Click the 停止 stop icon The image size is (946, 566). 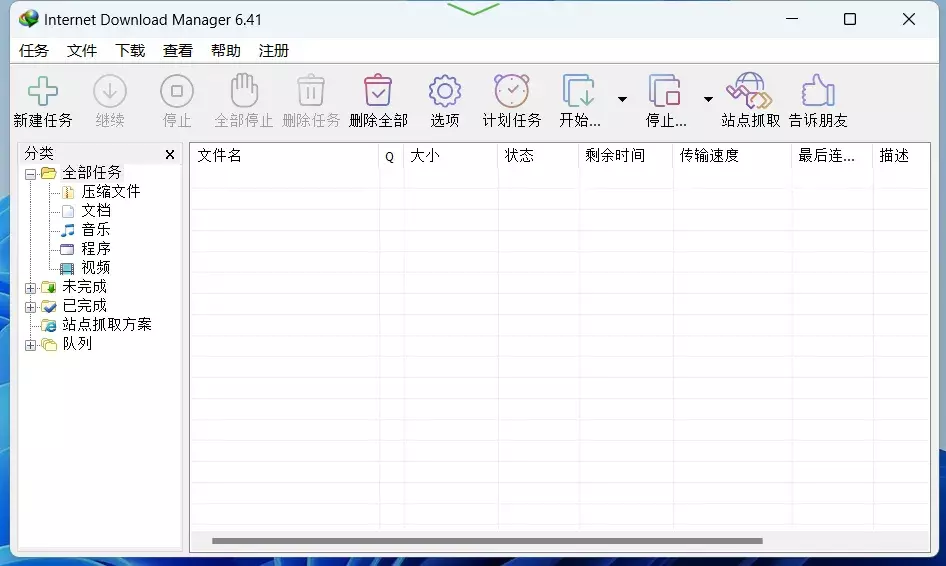click(x=177, y=91)
